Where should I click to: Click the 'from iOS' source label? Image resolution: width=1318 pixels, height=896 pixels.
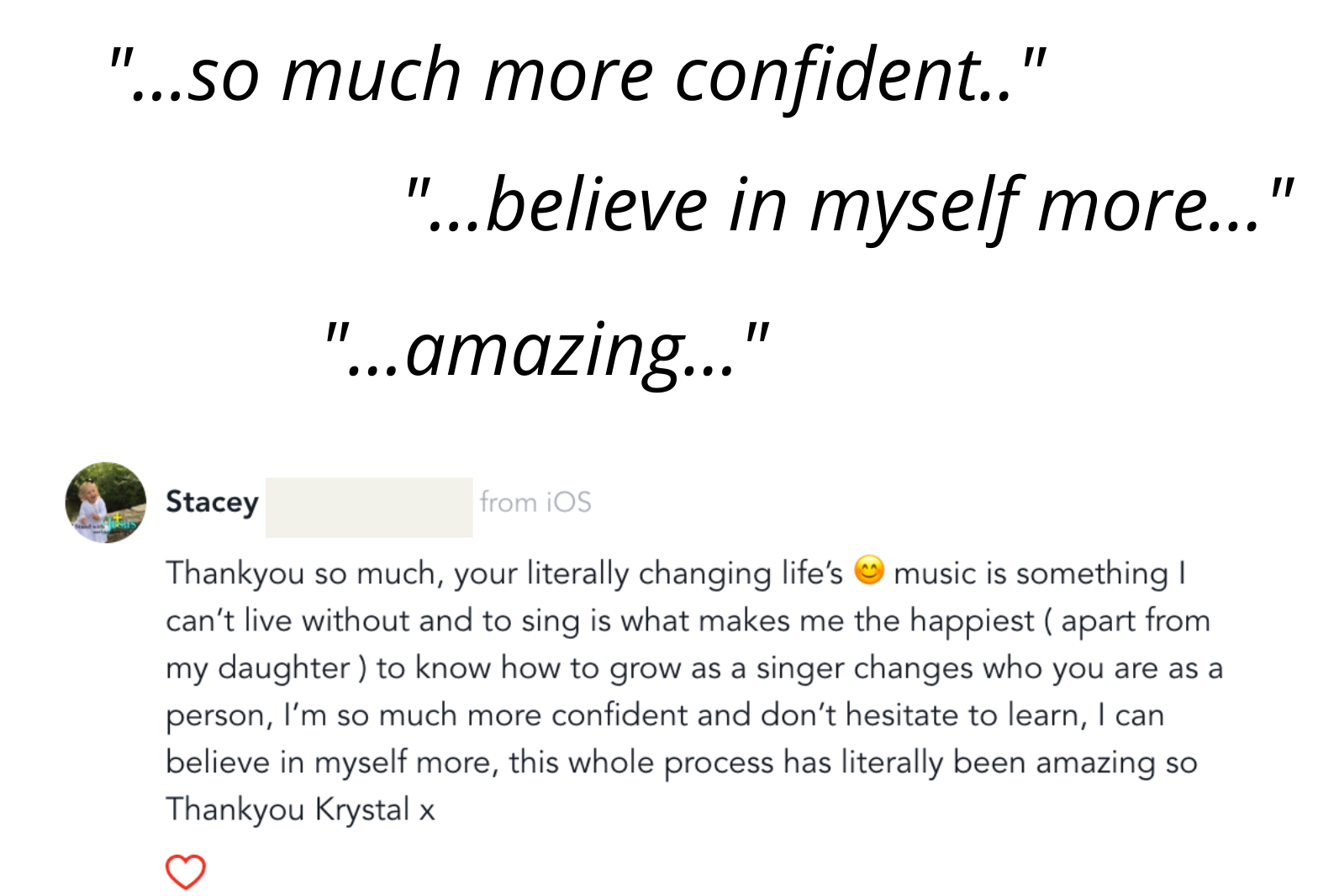[x=535, y=502]
